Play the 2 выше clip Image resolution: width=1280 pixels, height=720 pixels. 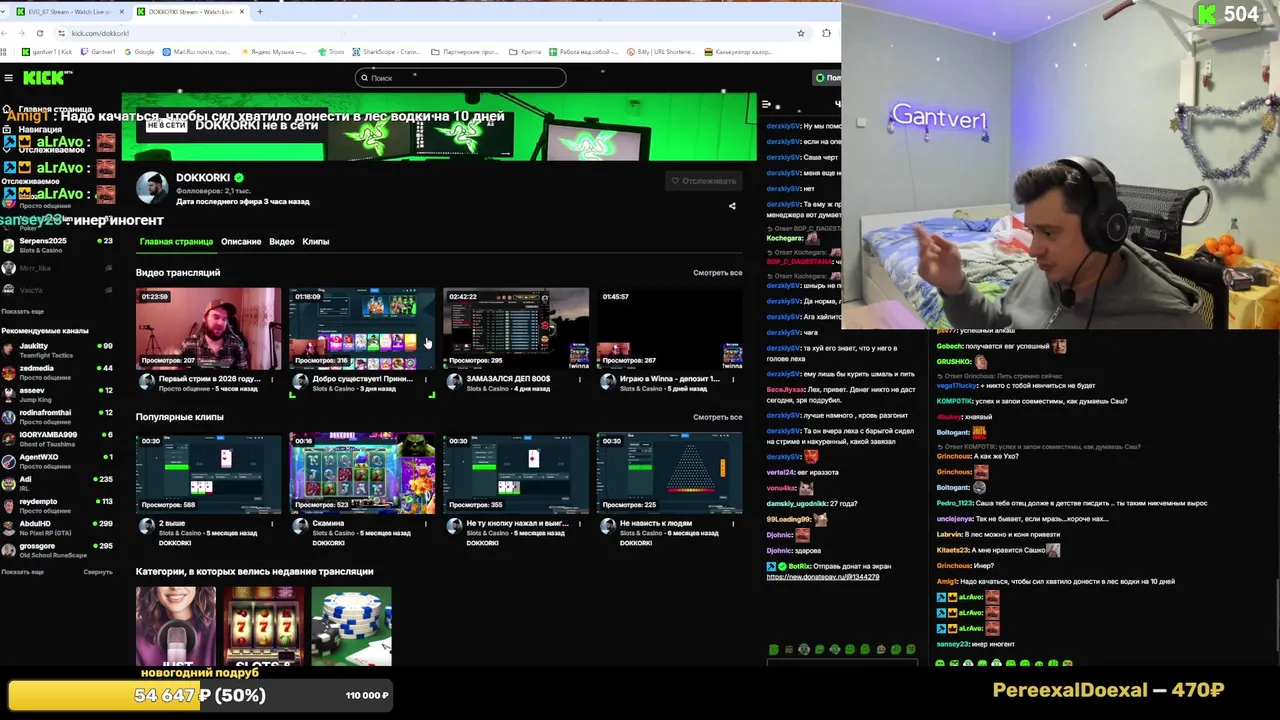point(209,473)
